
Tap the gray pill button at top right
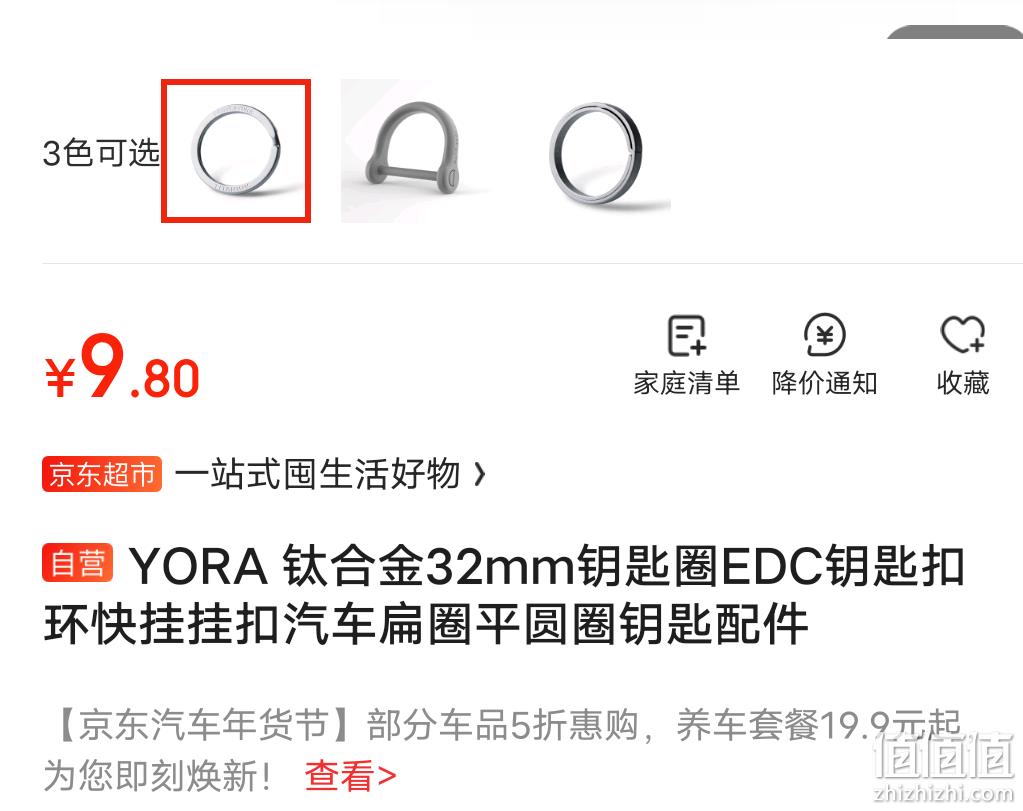pyautogui.click(x=954, y=31)
